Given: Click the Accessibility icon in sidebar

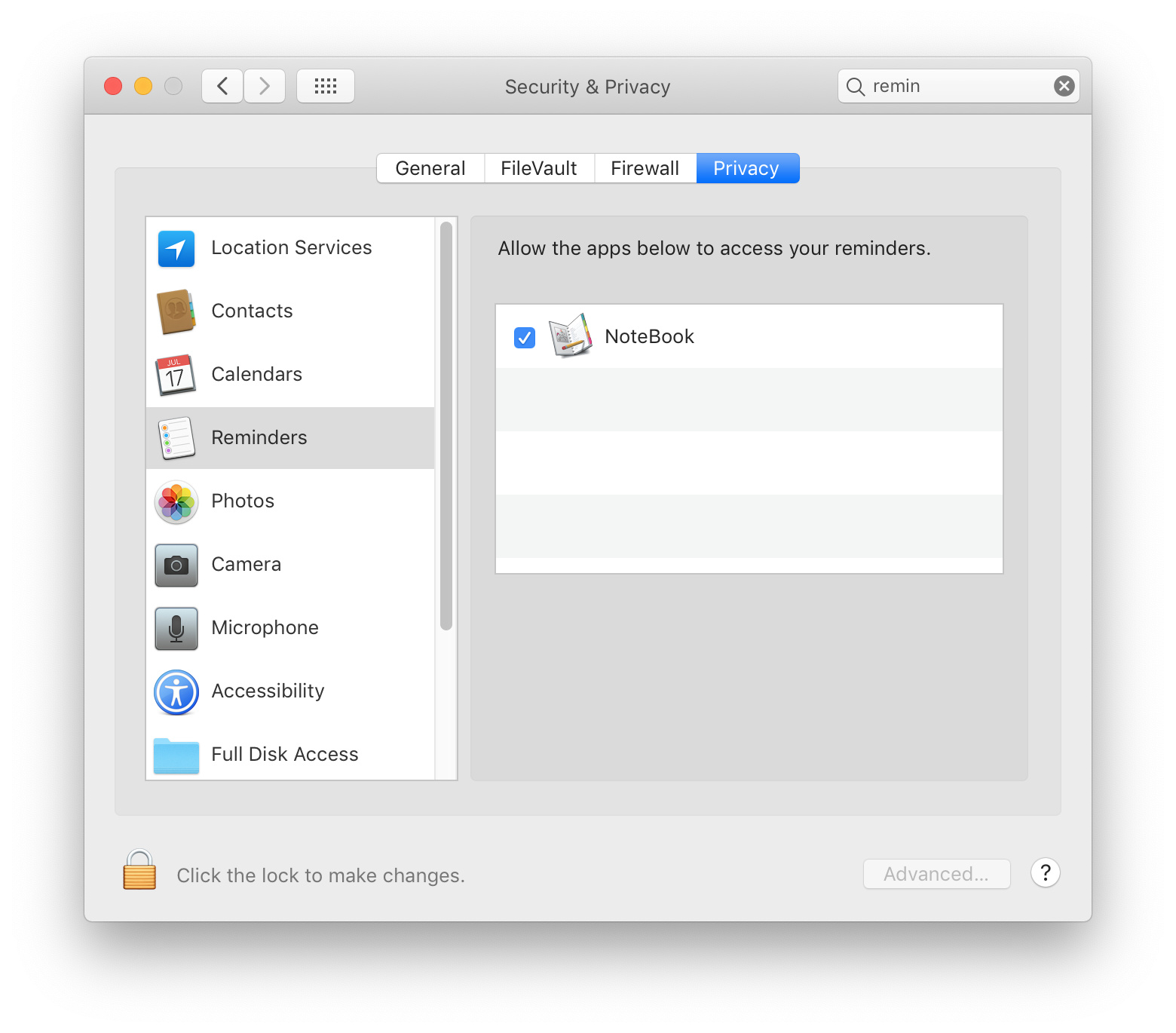Looking at the screenshot, I should [176, 692].
